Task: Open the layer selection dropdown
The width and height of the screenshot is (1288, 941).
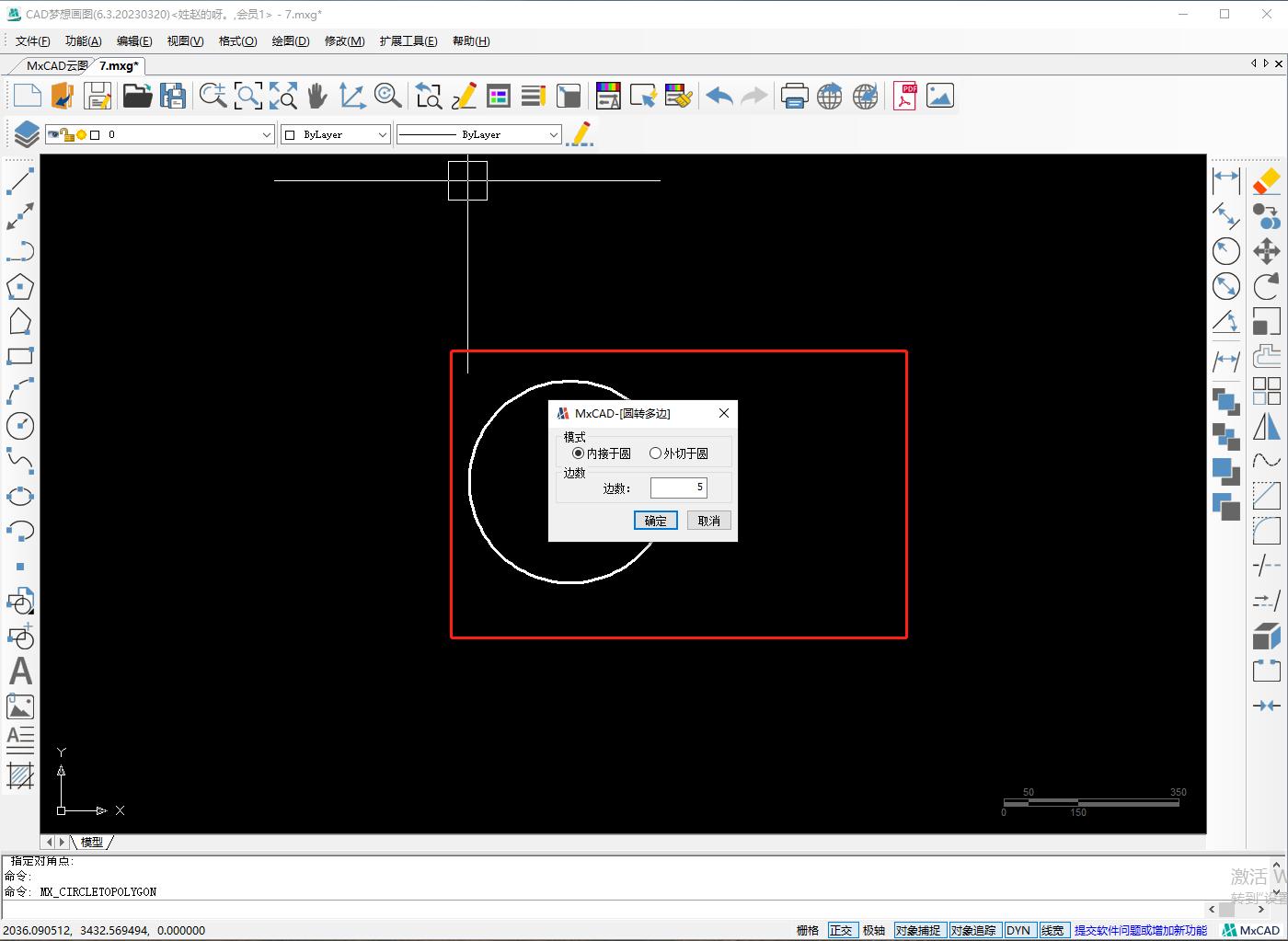Action: (266, 133)
